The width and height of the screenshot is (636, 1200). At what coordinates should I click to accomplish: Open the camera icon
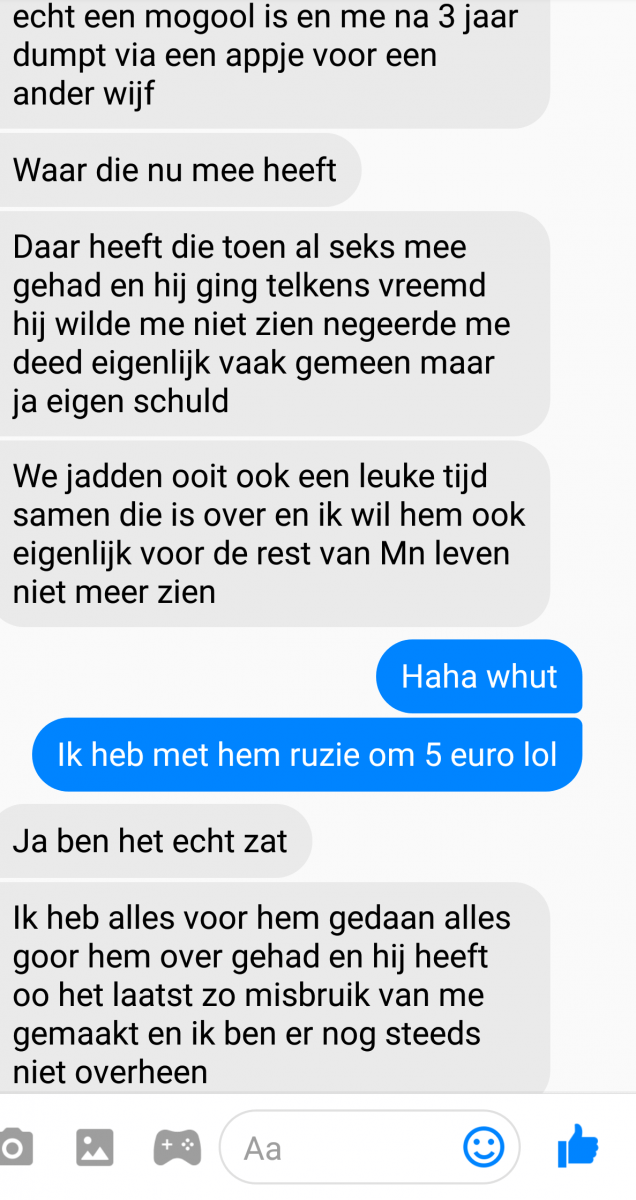click(14, 1147)
